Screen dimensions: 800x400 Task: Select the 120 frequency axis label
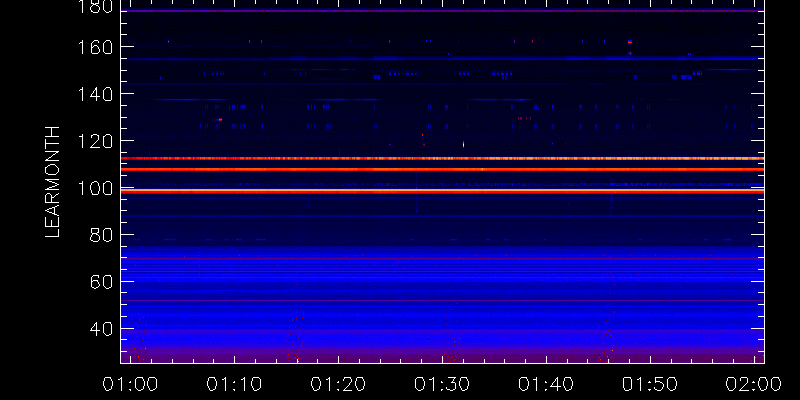pyautogui.click(x=97, y=141)
